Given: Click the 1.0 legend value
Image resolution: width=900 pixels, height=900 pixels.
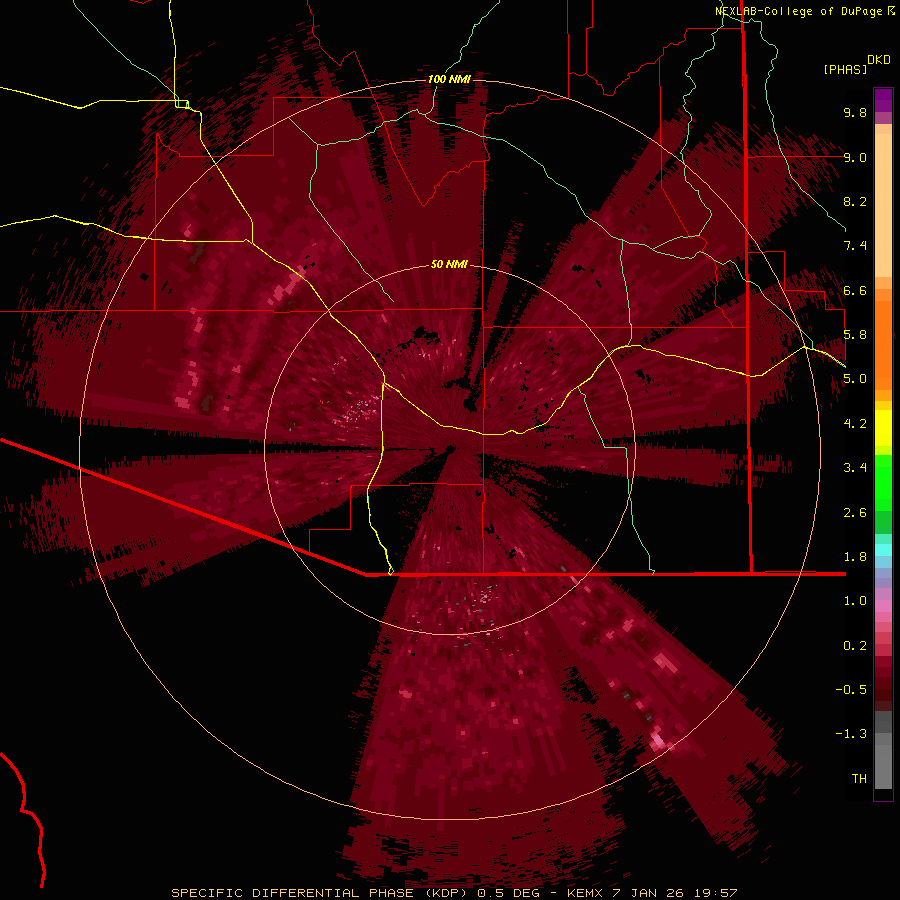Looking at the screenshot, I should click(855, 601).
